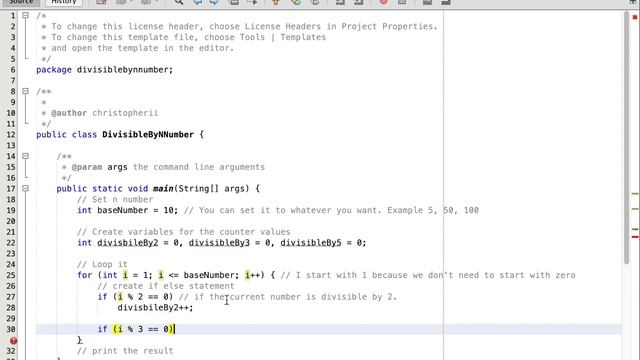Click the 'for' keyword on line 25
The image size is (640, 360).
click(x=84, y=275)
